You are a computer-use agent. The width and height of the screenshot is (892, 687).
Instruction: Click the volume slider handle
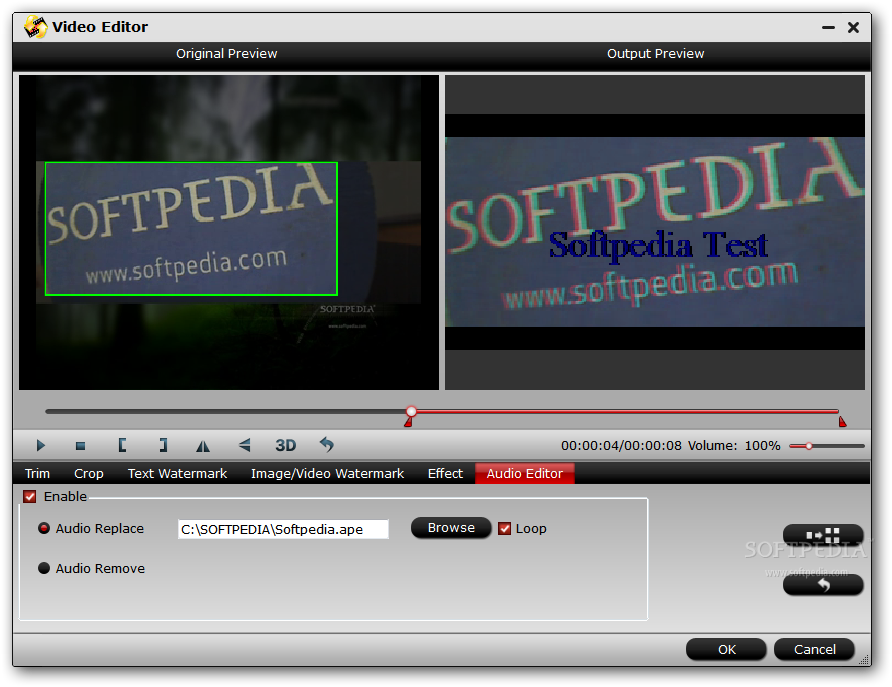tap(808, 446)
